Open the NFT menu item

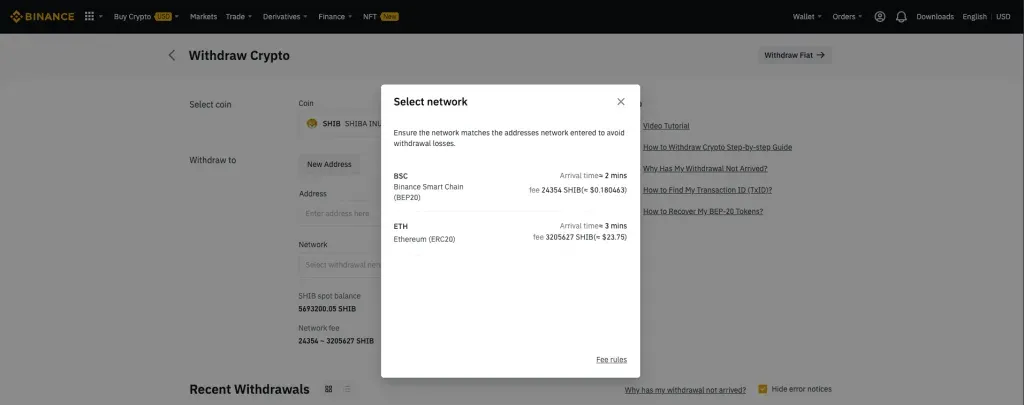click(381, 16)
